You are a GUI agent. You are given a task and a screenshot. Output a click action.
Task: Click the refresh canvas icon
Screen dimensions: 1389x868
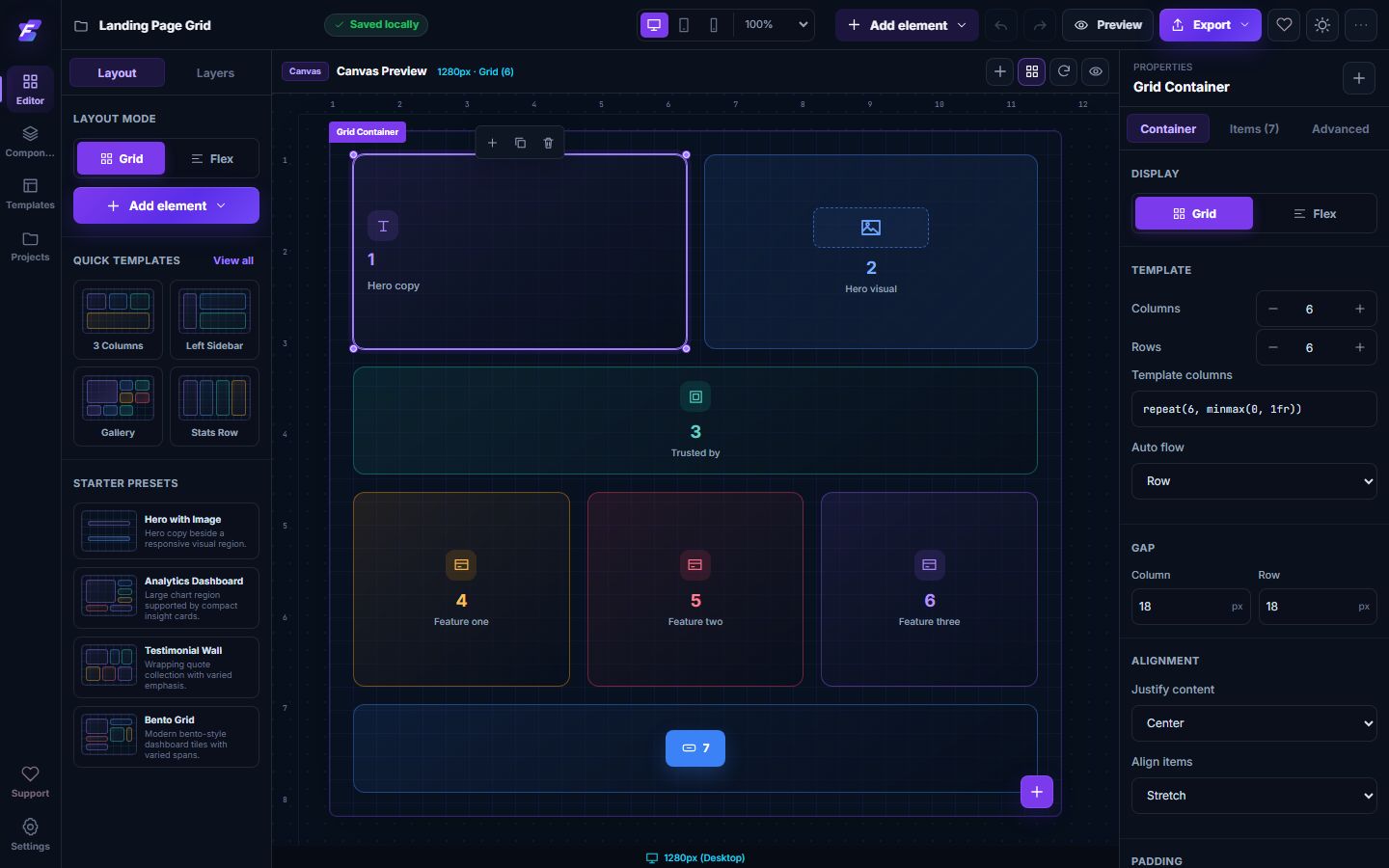point(1064,71)
